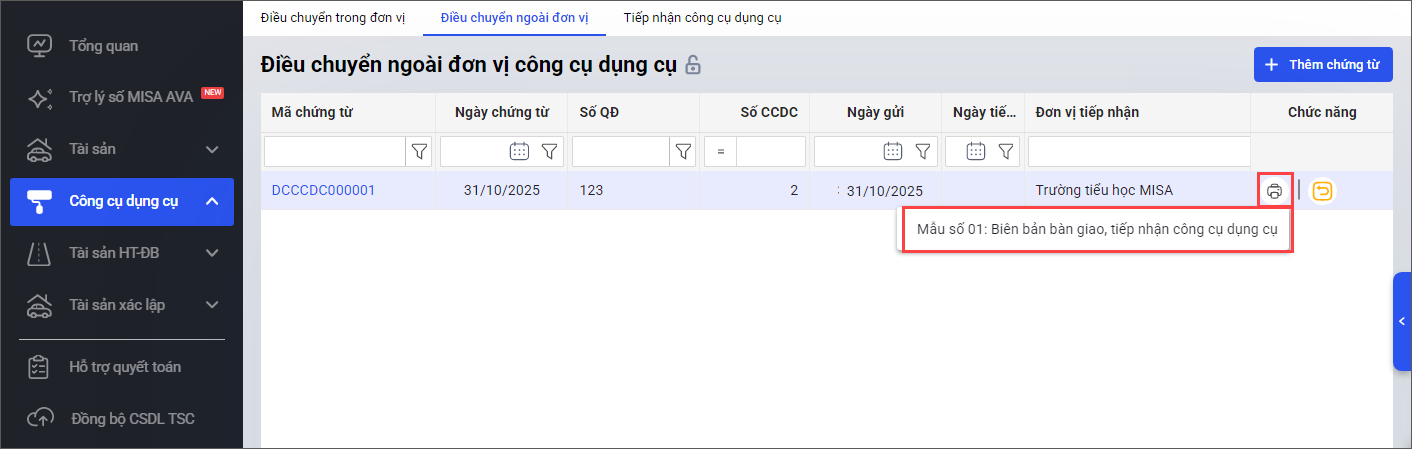
Task: Switch to Điều chuyển trong đơn vị tab
Action: click(x=332, y=18)
